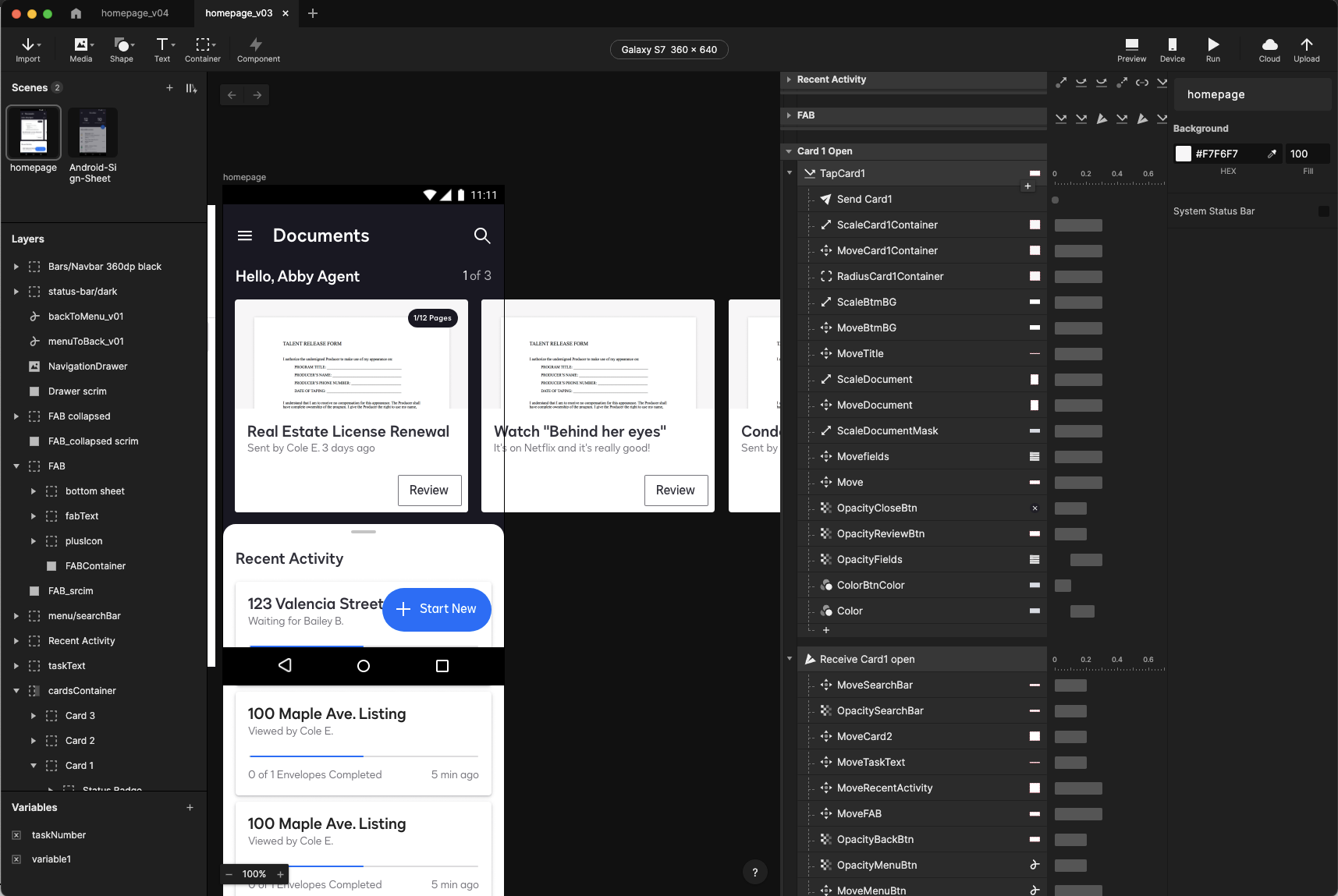This screenshot has height=896, width=1338.
Task: Click the canvas forward arrow
Action: (257, 95)
